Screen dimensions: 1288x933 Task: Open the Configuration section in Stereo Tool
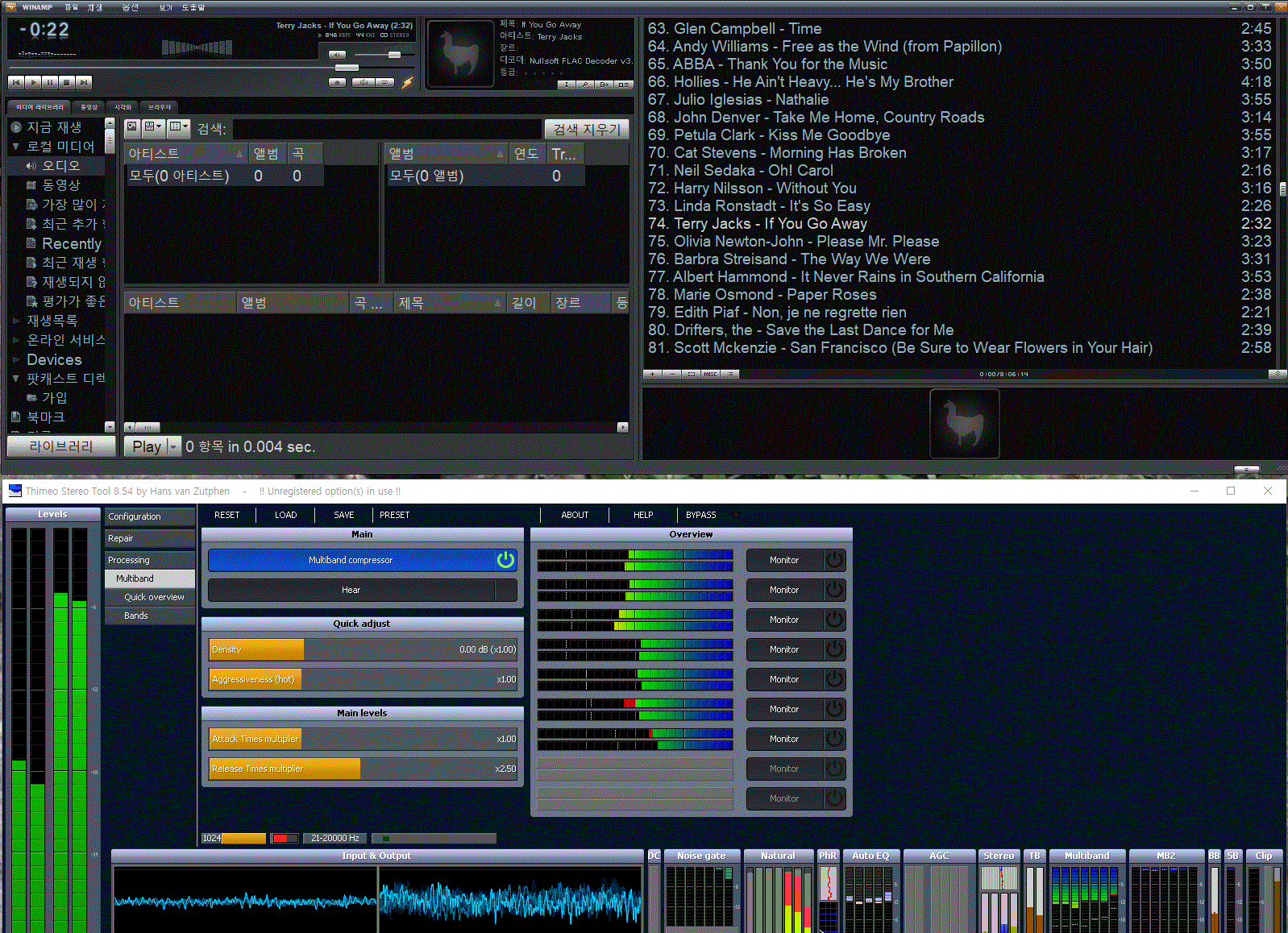150,516
